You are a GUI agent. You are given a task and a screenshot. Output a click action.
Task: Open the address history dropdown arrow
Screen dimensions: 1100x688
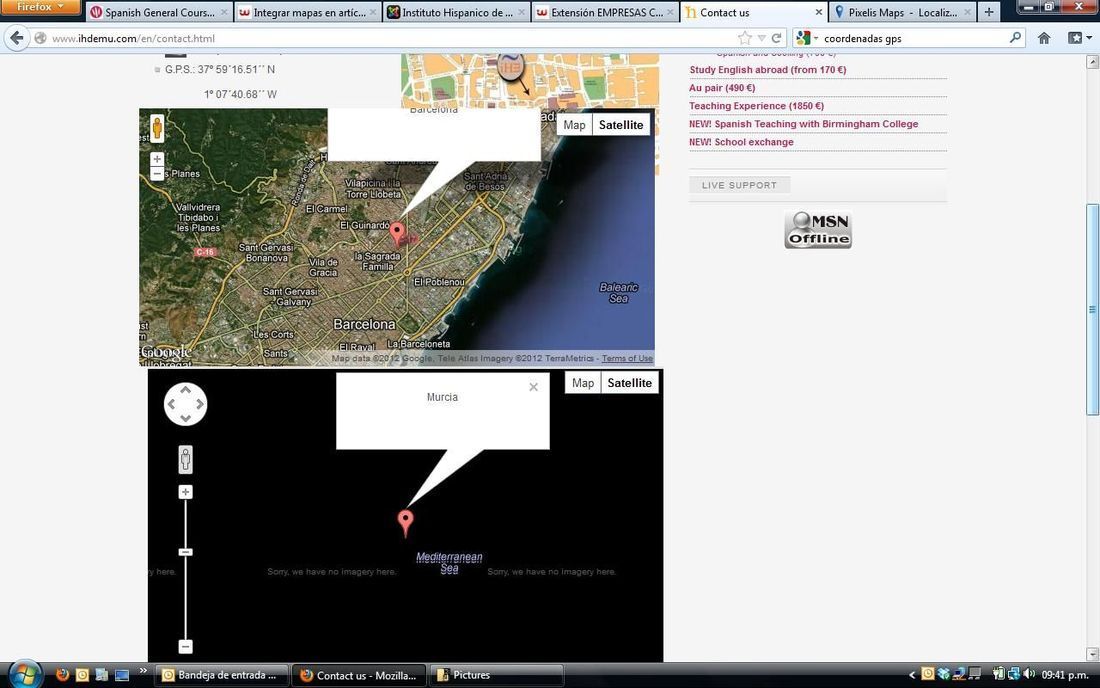click(x=761, y=39)
